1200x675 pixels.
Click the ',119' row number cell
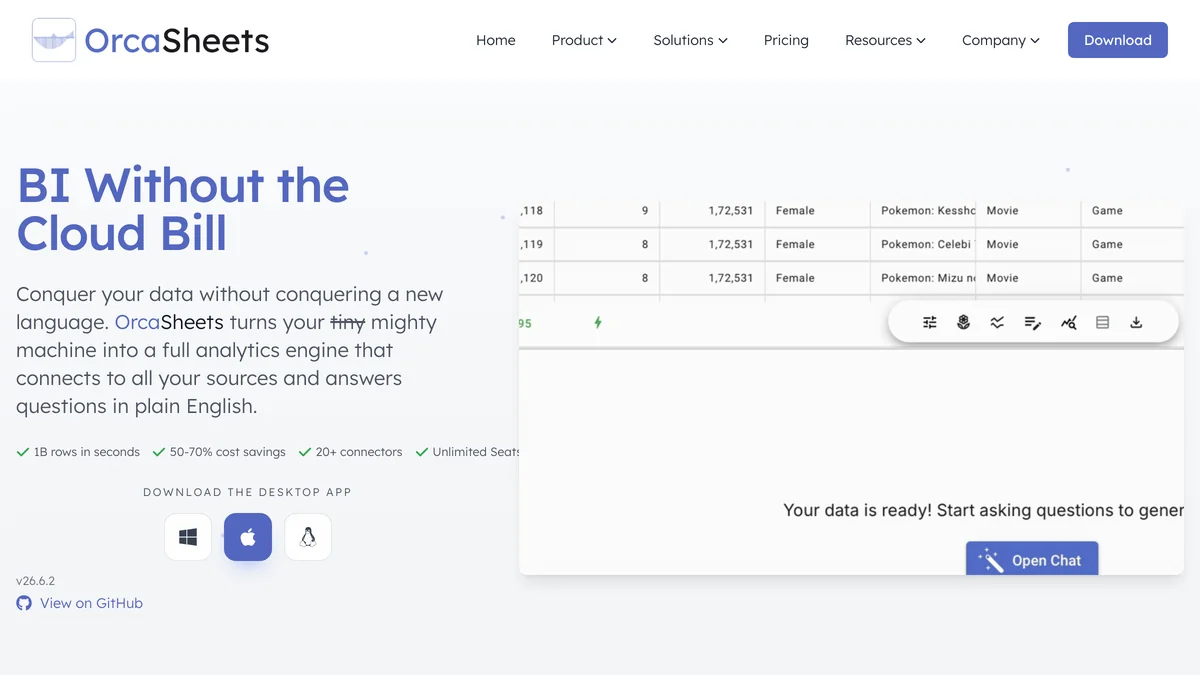pos(536,244)
